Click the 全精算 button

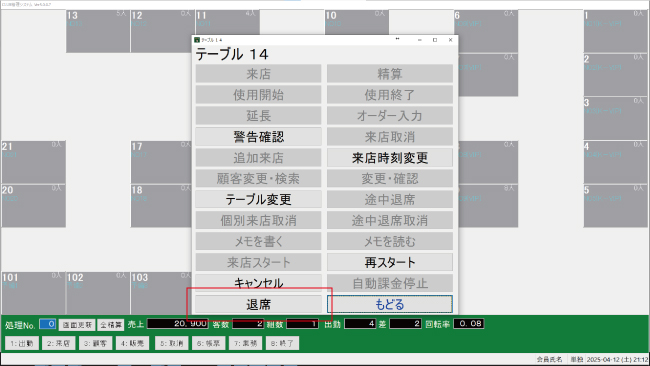pos(111,325)
